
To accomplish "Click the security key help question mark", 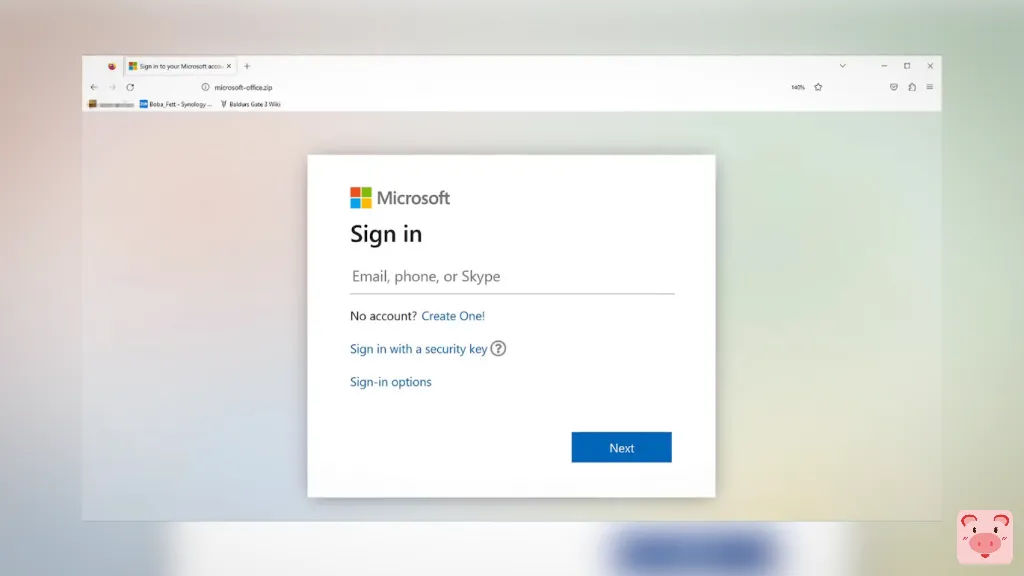I will [x=498, y=349].
